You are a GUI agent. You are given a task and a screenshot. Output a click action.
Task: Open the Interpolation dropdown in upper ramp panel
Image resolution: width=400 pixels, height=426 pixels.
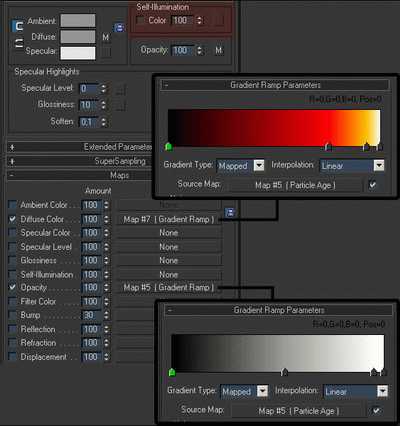coord(379,165)
